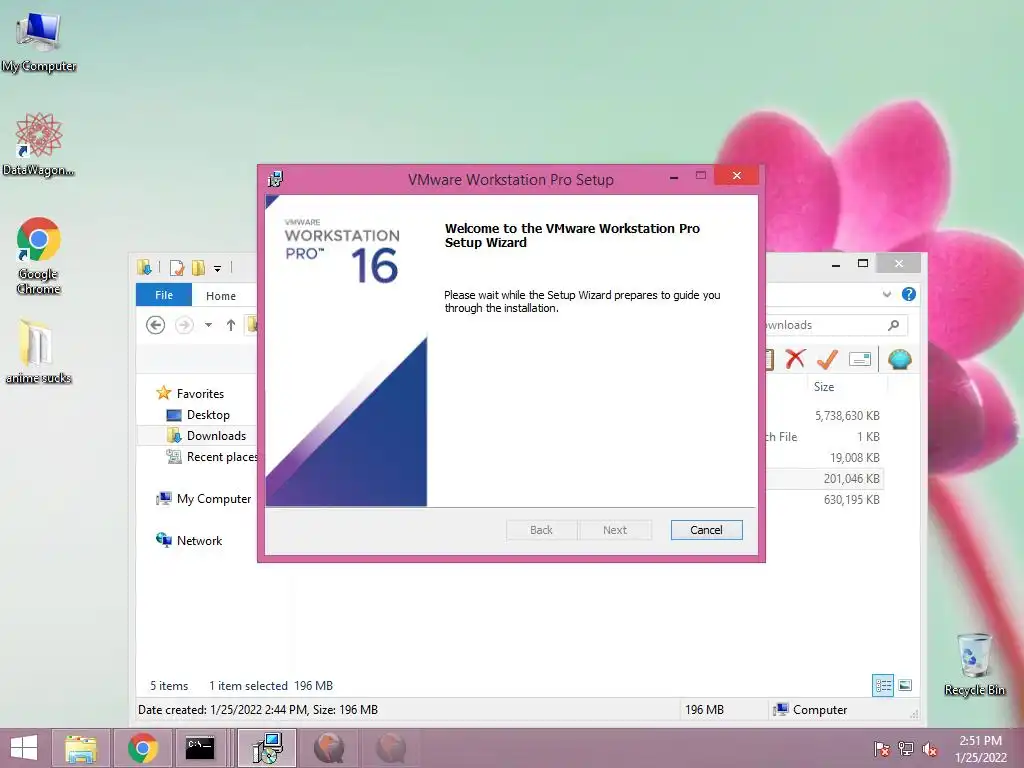Viewport: 1024px width, 768px height.
Task: Open the File tab in Explorer window
Action: tap(164, 295)
